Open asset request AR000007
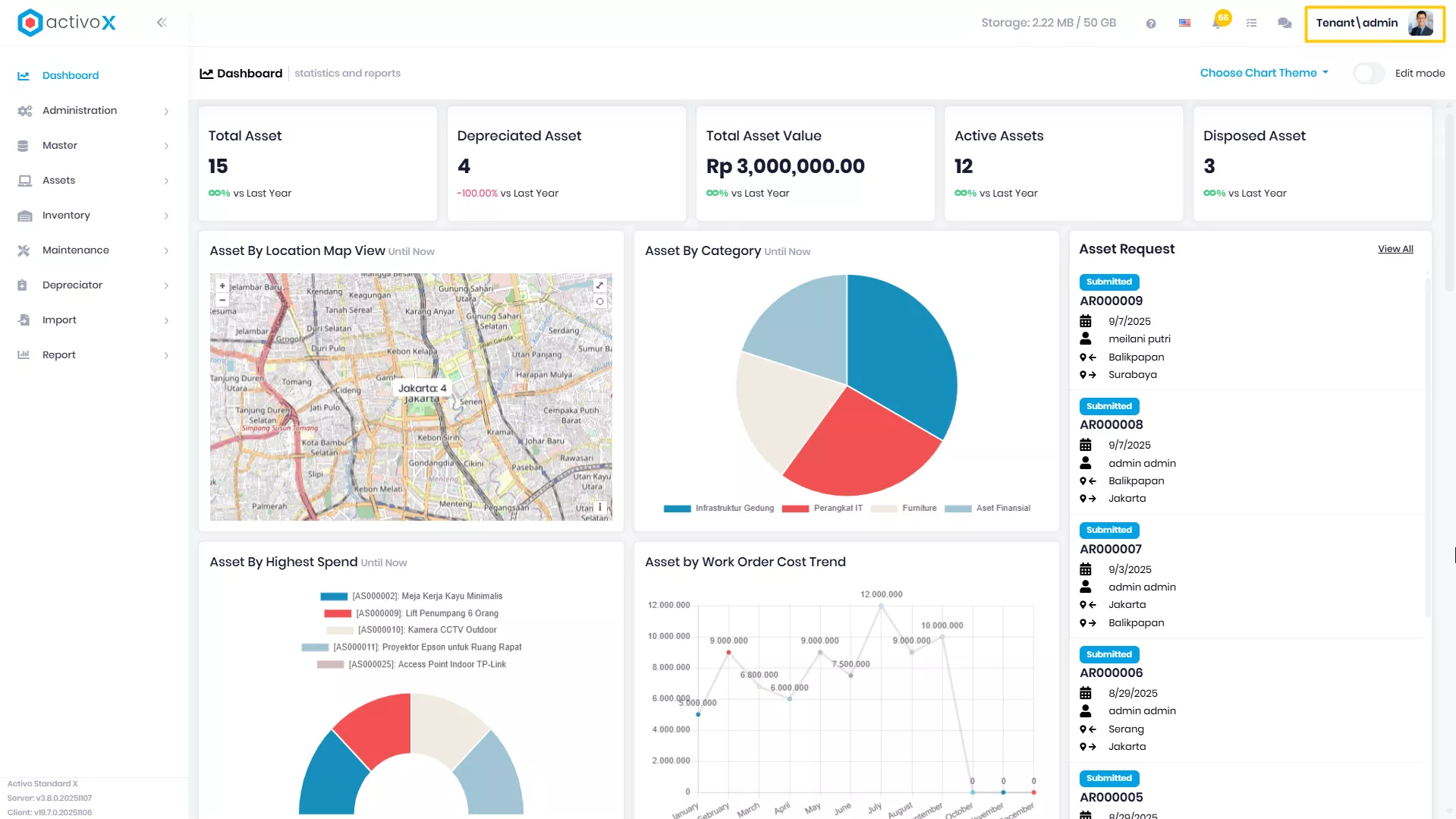Image resolution: width=1456 pixels, height=819 pixels. click(x=1111, y=550)
